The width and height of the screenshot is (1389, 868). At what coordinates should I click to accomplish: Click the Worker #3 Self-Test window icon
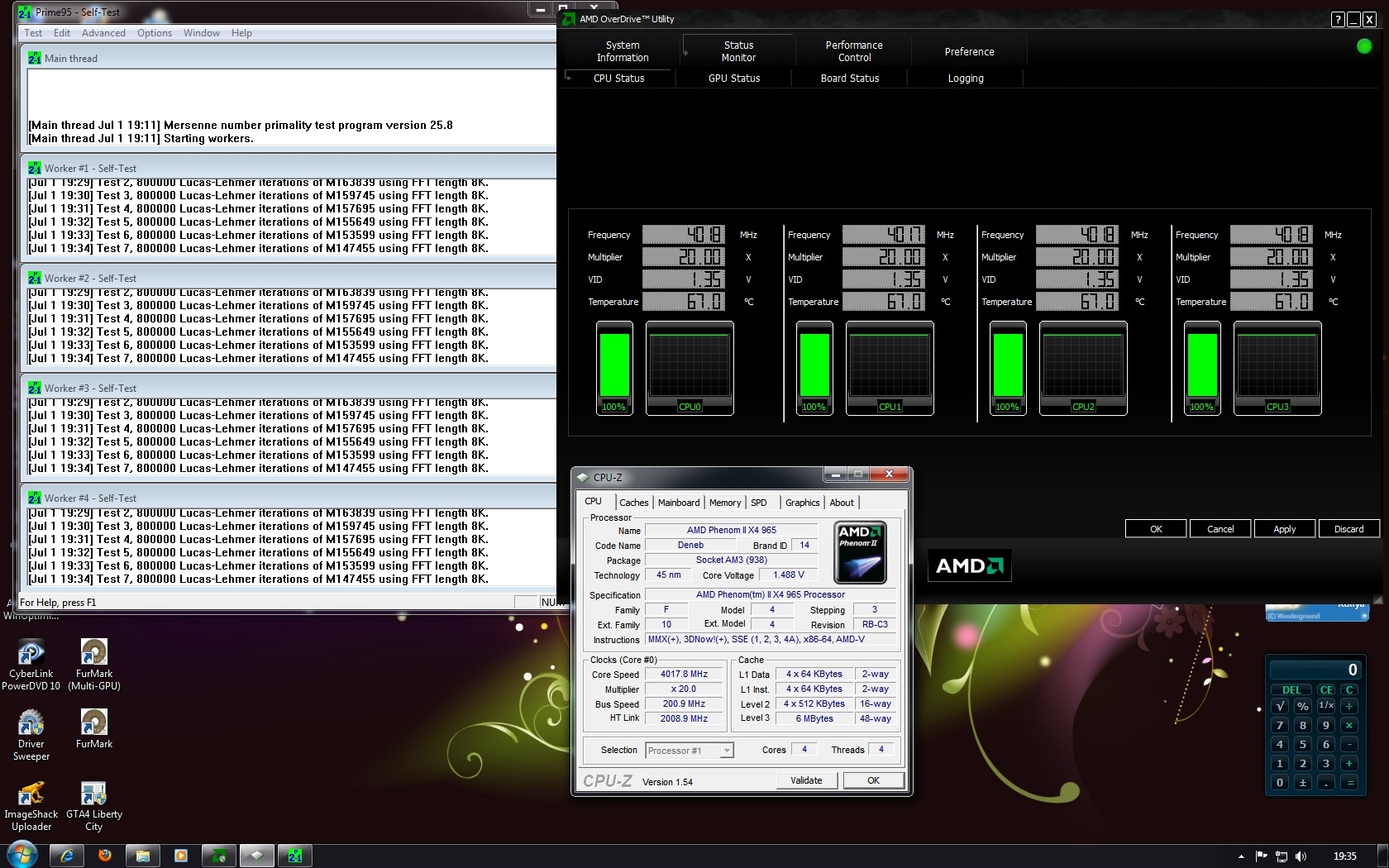click(34, 388)
